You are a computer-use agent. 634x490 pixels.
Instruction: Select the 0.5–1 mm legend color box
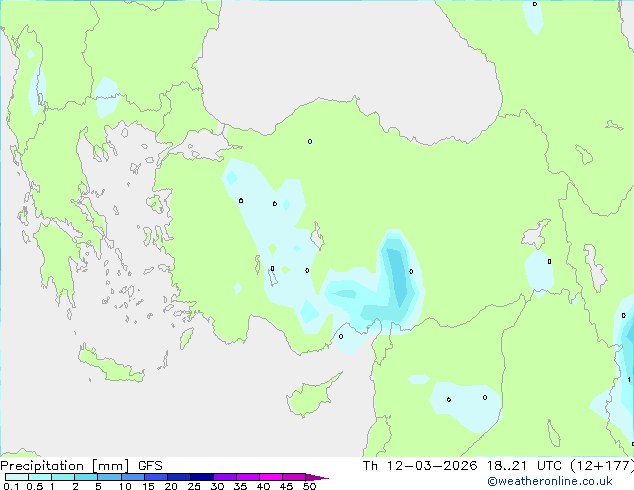coord(40,477)
